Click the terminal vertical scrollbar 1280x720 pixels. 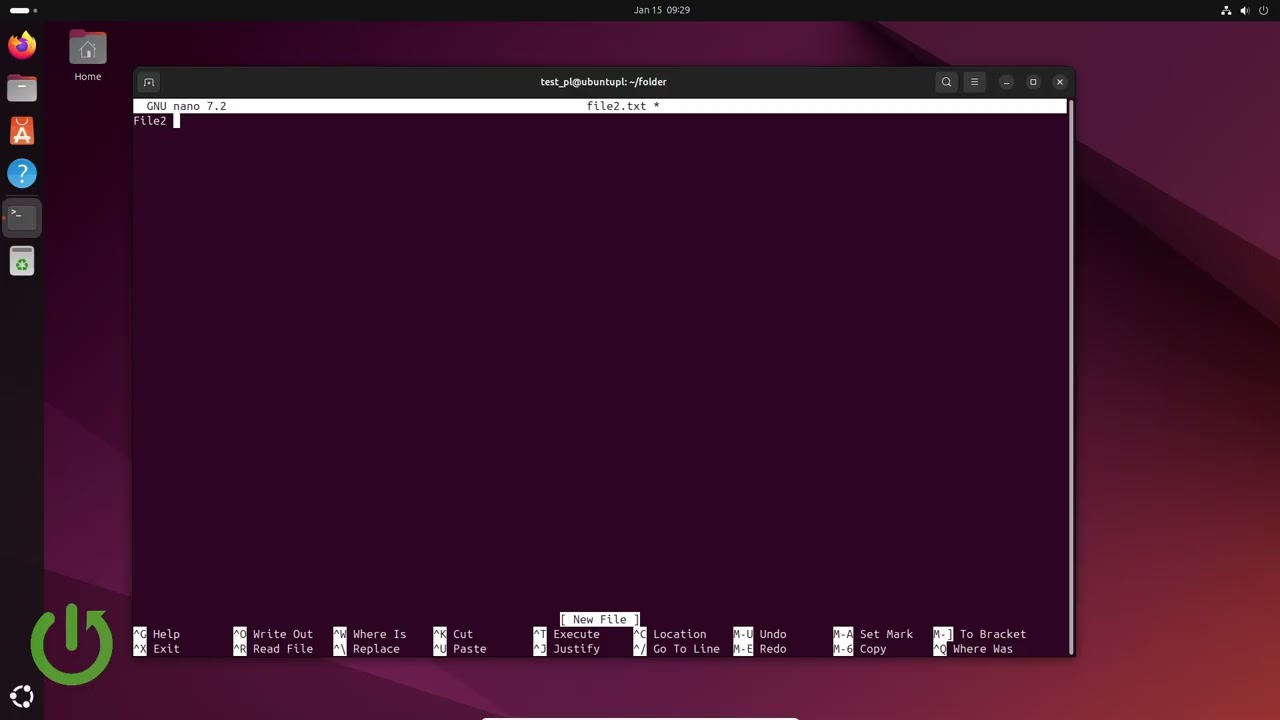1070,377
